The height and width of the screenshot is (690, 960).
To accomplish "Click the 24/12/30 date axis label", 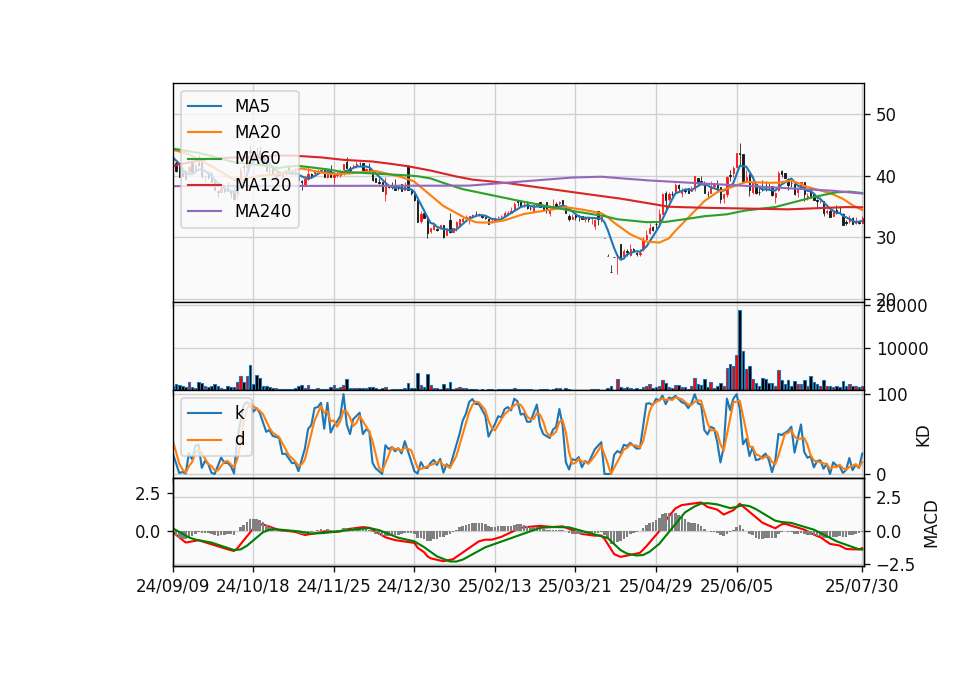I will pyautogui.click(x=414, y=586).
